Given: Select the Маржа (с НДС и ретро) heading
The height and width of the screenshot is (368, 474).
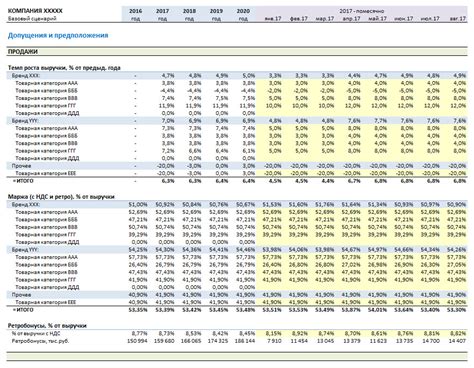Looking at the screenshot, I should [x=61, y=197].
